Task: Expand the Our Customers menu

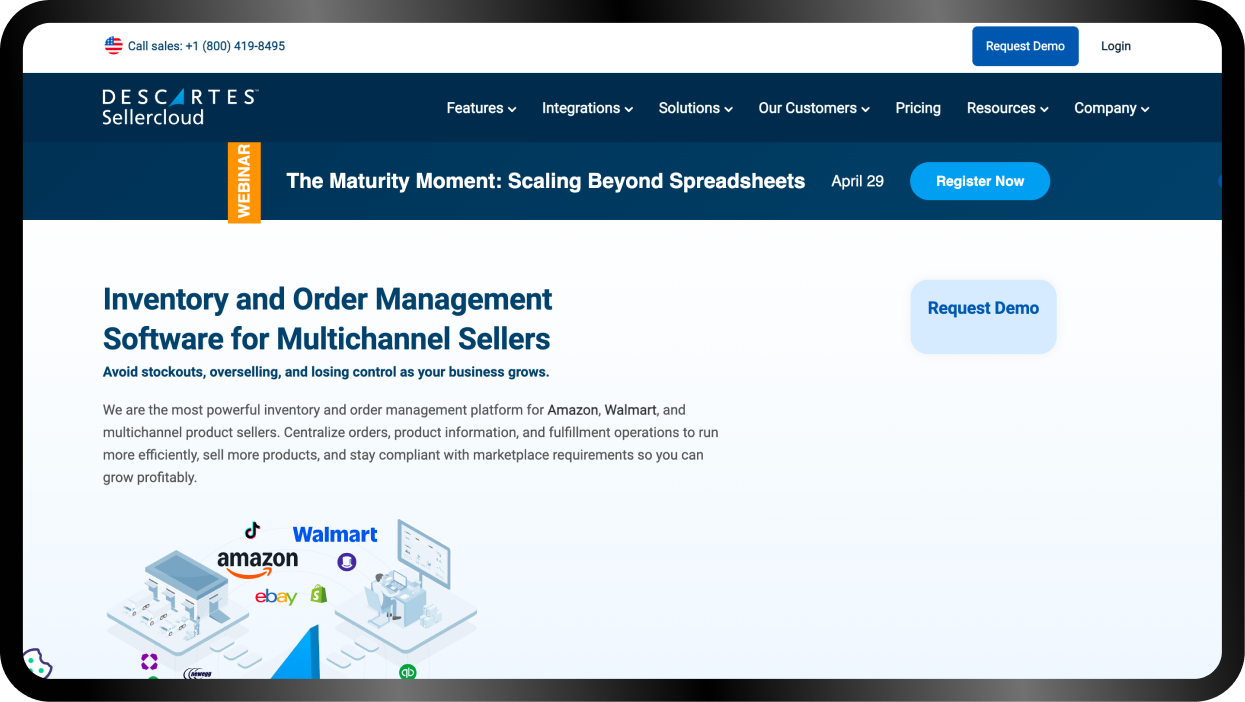Action: click(x=814, y=108)
